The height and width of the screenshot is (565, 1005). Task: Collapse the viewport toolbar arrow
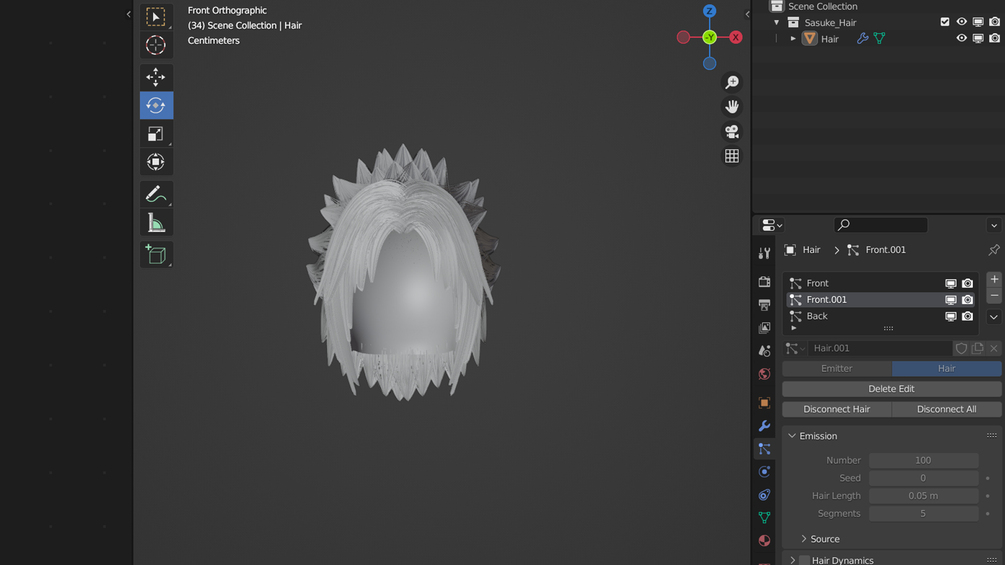tap(128, 14)
